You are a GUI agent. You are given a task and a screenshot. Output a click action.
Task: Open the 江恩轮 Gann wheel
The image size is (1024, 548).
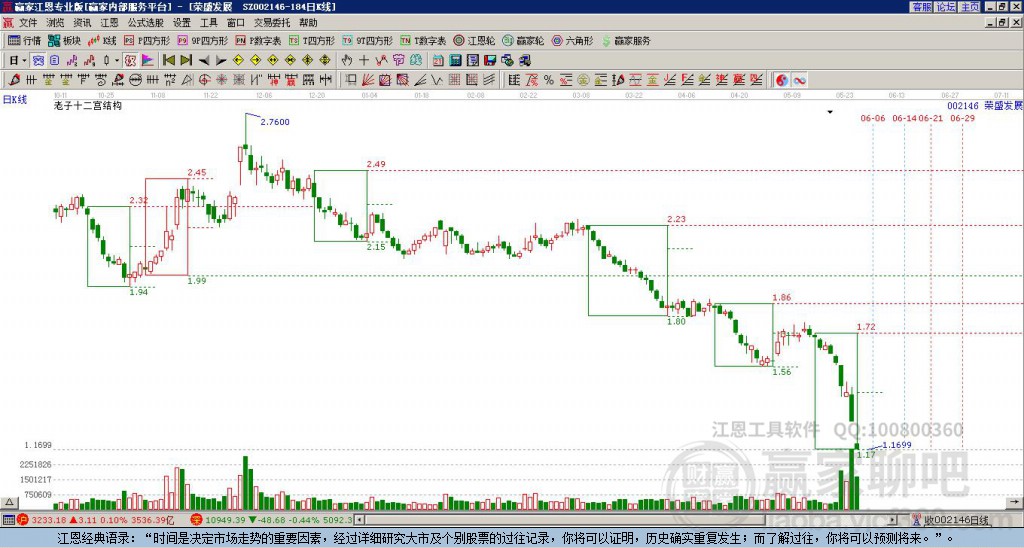(474, 40)
